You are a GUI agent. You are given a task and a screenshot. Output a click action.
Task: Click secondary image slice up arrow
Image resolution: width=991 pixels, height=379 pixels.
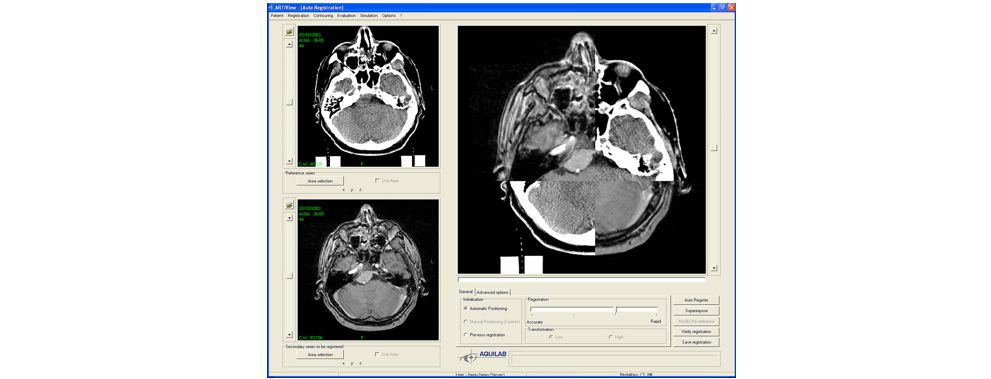click(x=289, y=218)
